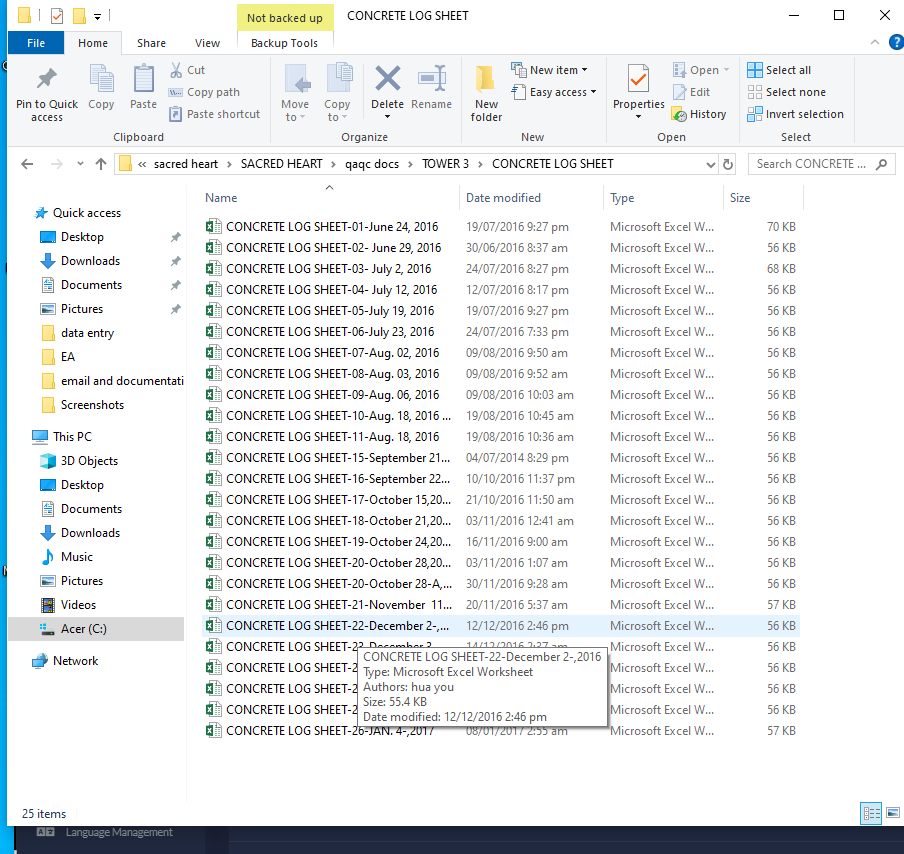Click the Open button in ribbon
Image resolution: width=904 pixels, height=854 pixels.
pos(701,70)
